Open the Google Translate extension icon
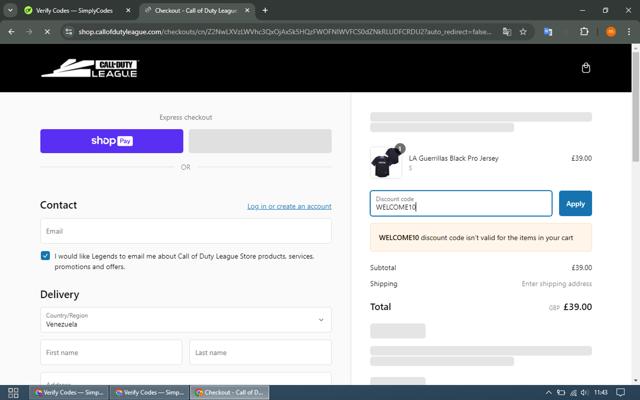 coord(548,31)
